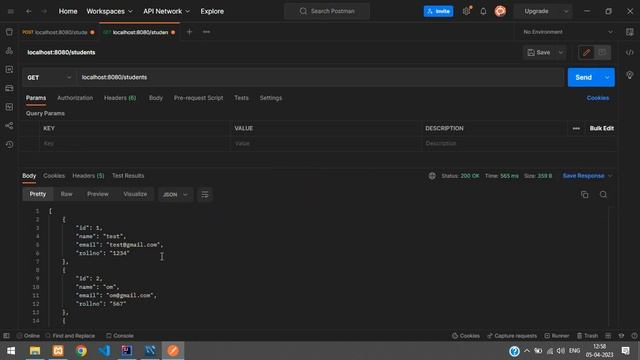Switch response view to Visualize
Image resolution: width=640 pixels, height=360 pixels.
[x=135, y=194]
